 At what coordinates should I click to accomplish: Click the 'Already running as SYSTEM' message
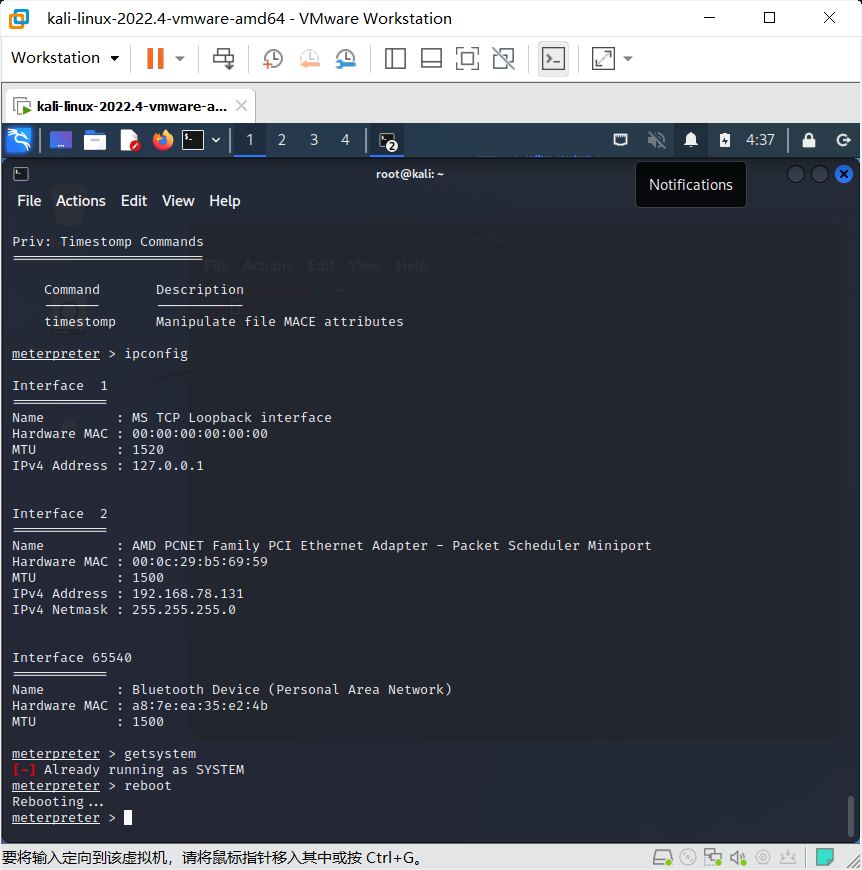(x=144, y=770)
